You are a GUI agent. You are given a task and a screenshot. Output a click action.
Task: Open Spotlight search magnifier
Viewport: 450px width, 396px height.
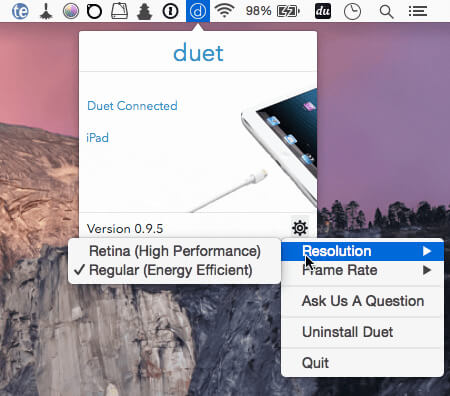(386, 12)
